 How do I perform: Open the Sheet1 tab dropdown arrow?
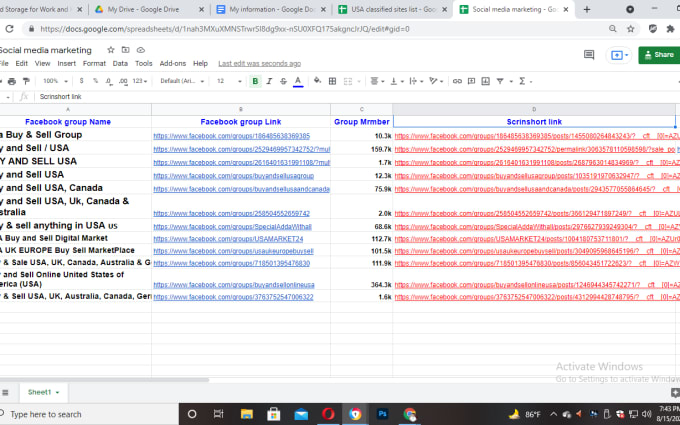[58, 392]
